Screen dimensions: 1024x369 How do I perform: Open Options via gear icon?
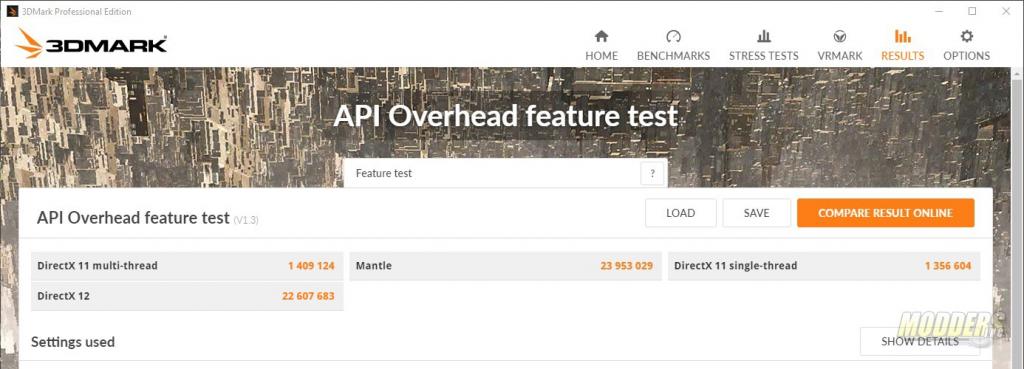[967, 37]
